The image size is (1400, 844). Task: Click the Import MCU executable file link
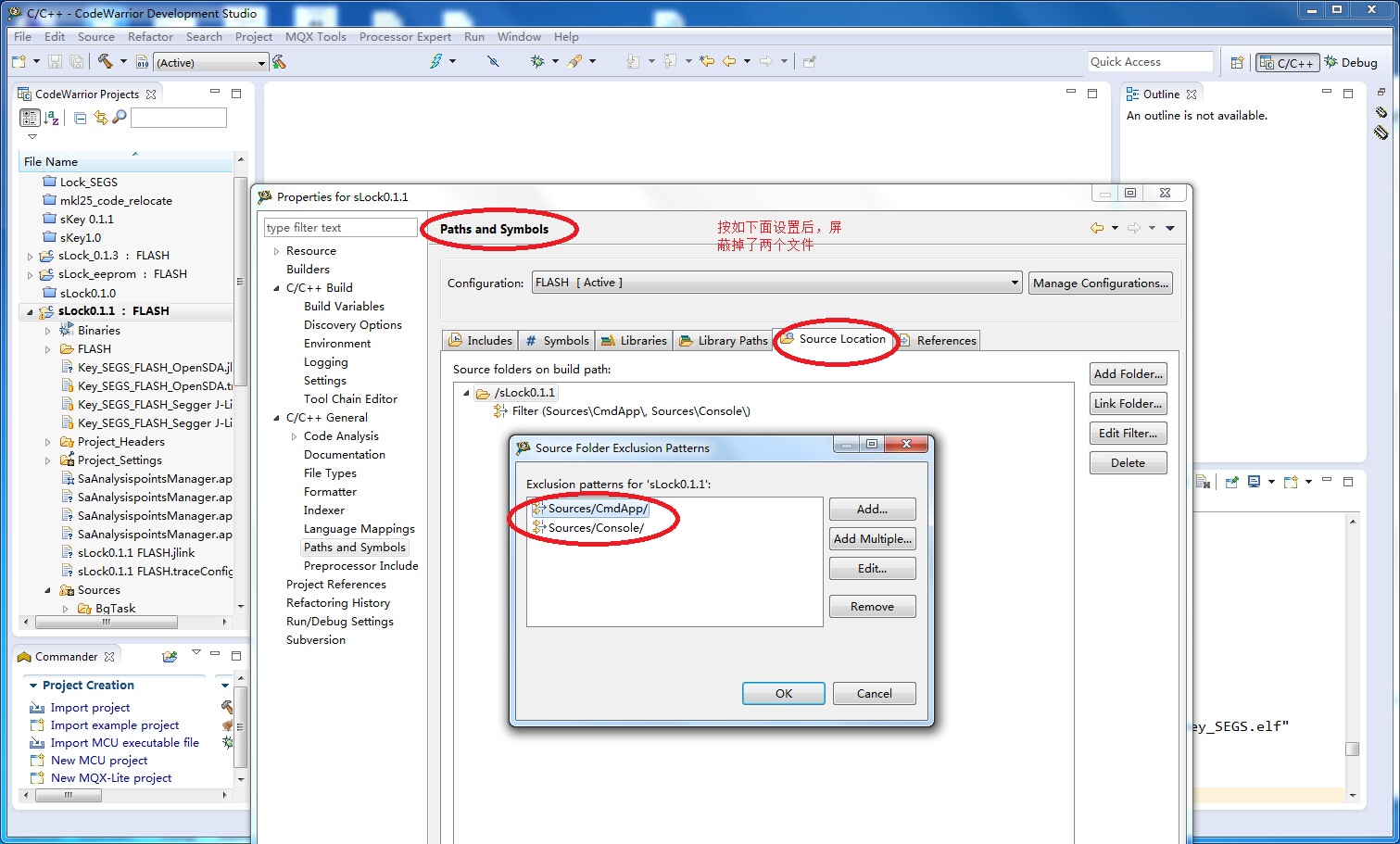tap(124, 743)
